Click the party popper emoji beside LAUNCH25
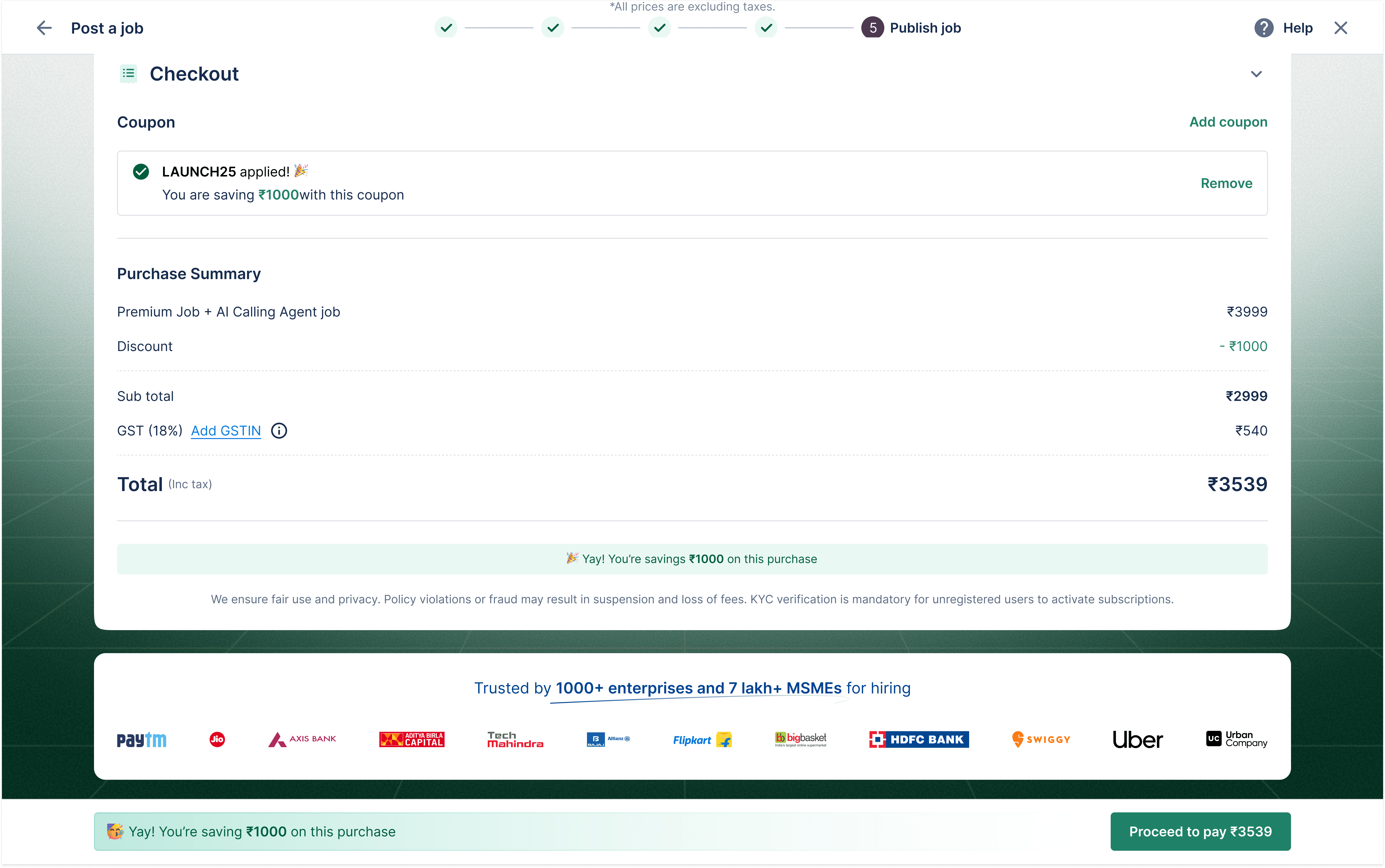 [301, 171]
